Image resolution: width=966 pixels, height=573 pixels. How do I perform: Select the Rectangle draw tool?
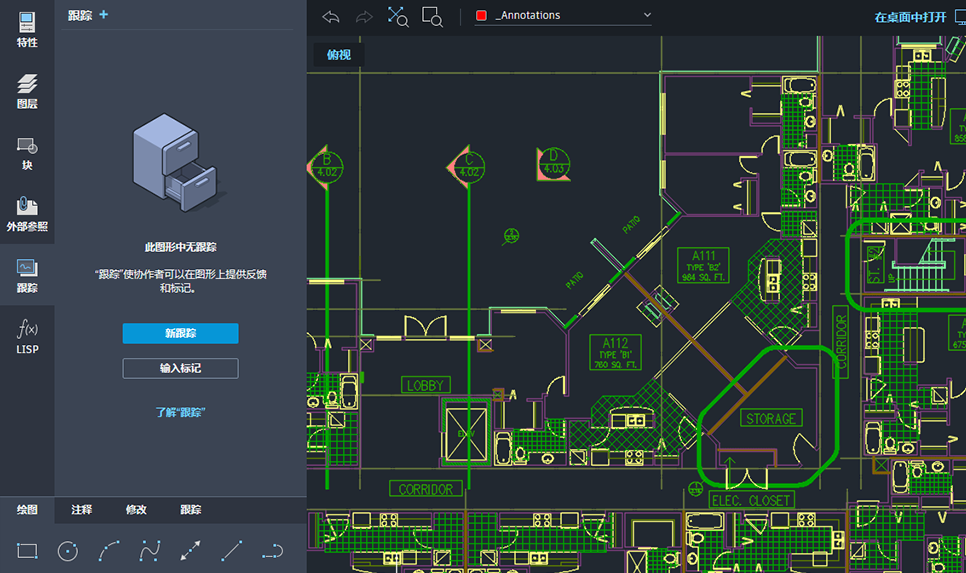pos(27,550)
